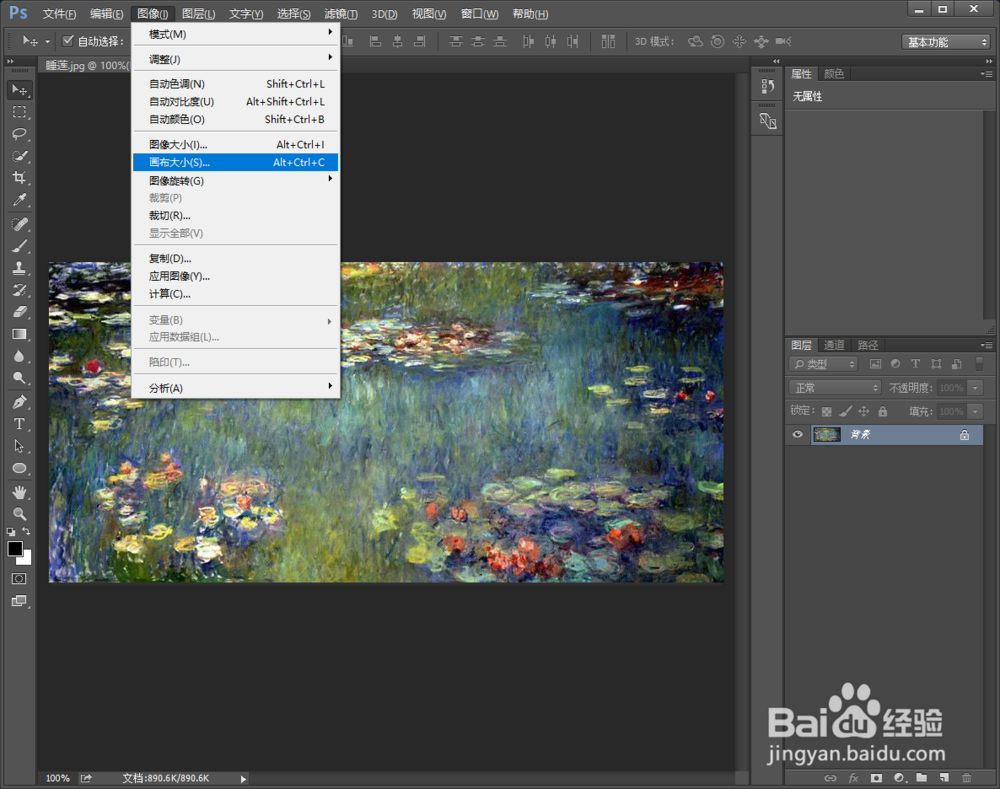Choose 复制(D) command

click(x=235, y=258)
